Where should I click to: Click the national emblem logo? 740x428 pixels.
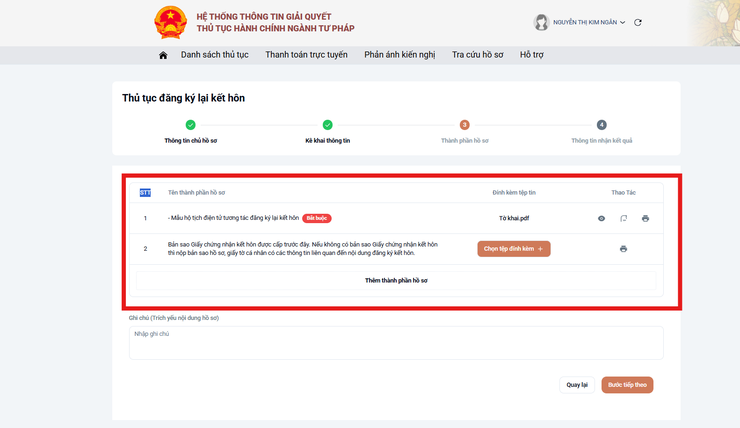point(170,22)
